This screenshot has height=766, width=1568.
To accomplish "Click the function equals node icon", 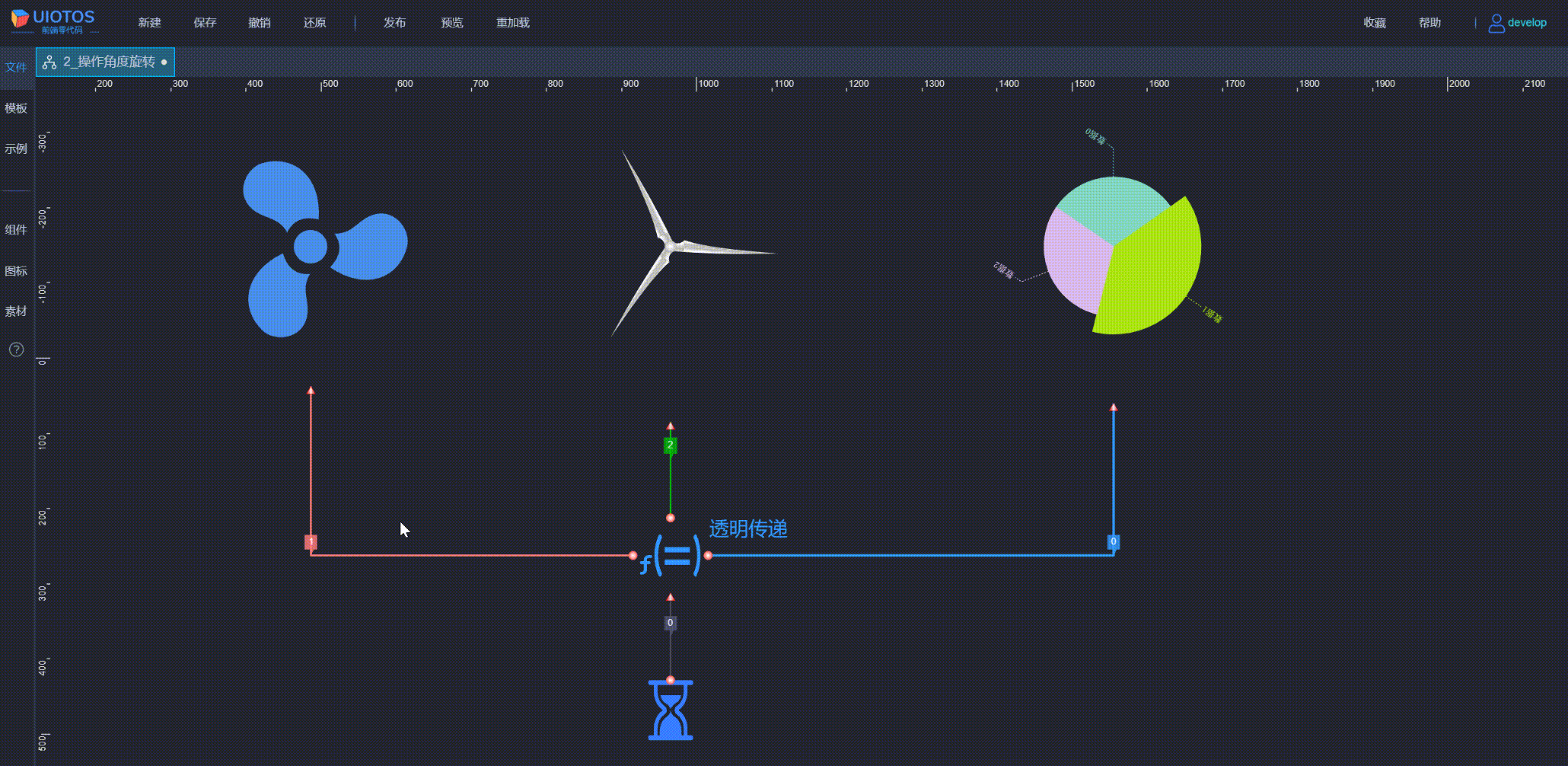I will pyautogui.click(x=671, y=556).
